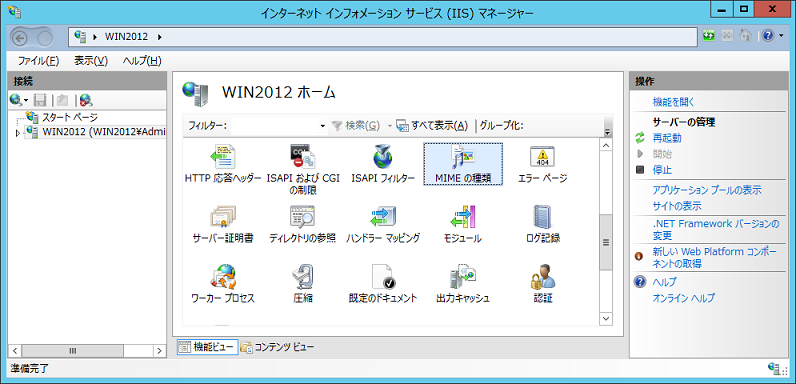
Task: Click すべて表示(A) button
Action: click(x=432, y=125)
